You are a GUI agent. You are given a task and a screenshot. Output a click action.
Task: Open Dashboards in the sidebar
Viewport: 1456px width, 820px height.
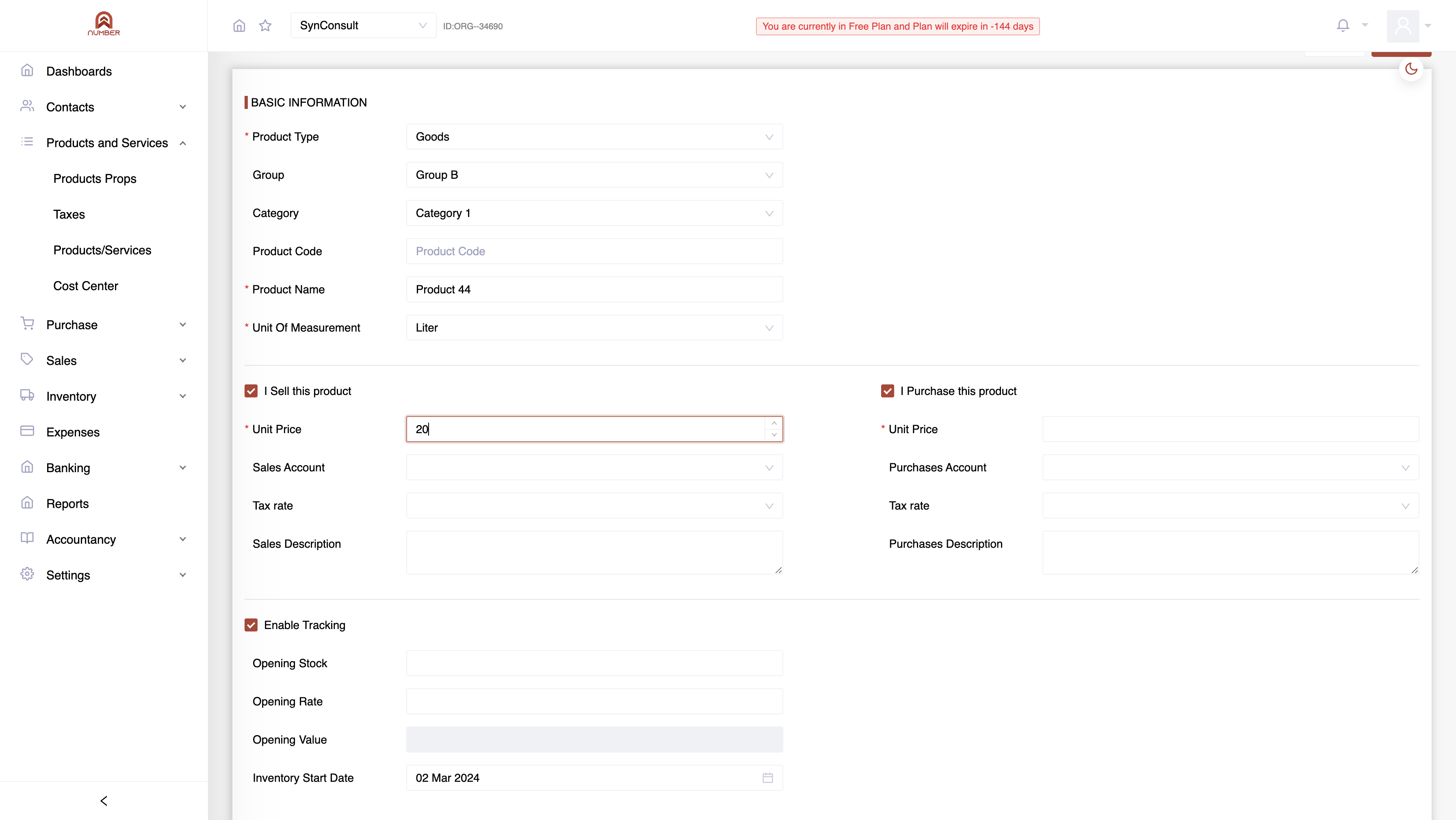click(x=104, y=71)
